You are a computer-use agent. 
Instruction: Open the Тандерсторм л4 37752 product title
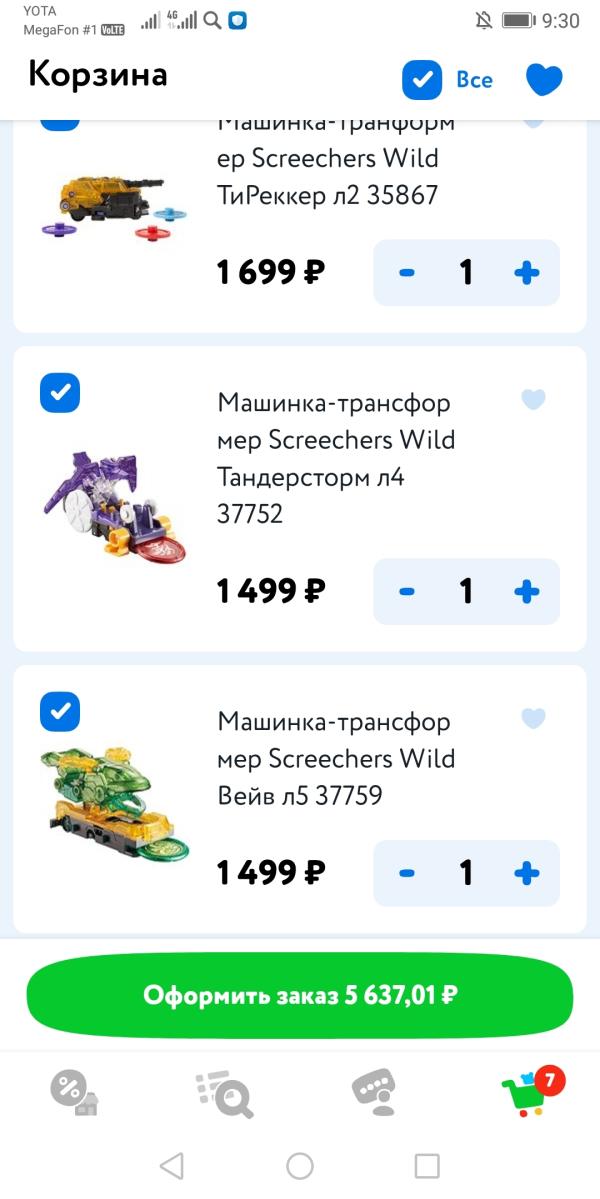(334, 458)
